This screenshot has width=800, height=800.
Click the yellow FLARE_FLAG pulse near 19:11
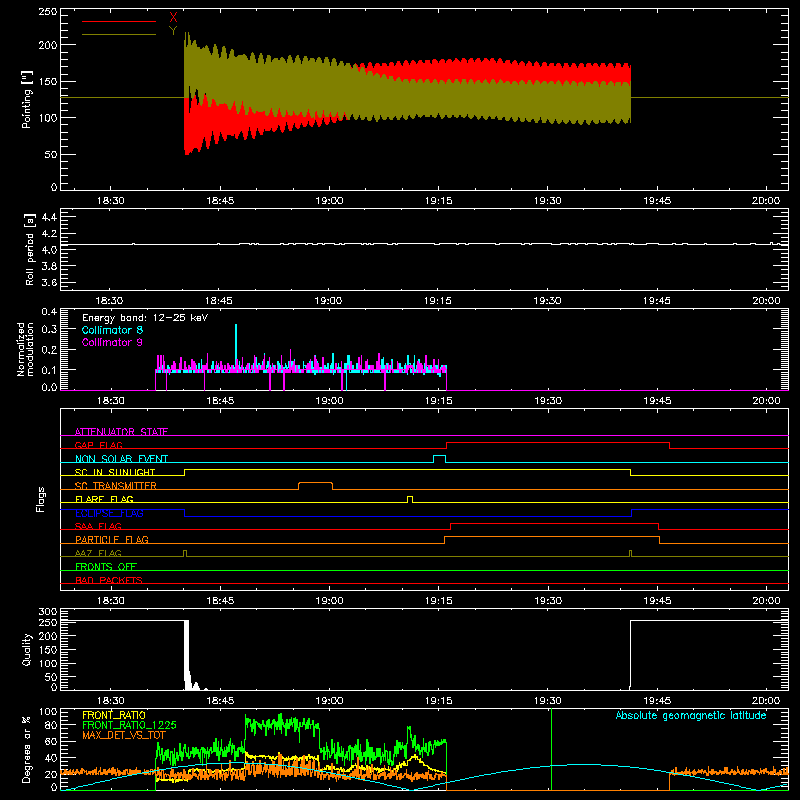click(x=410, y=499)
